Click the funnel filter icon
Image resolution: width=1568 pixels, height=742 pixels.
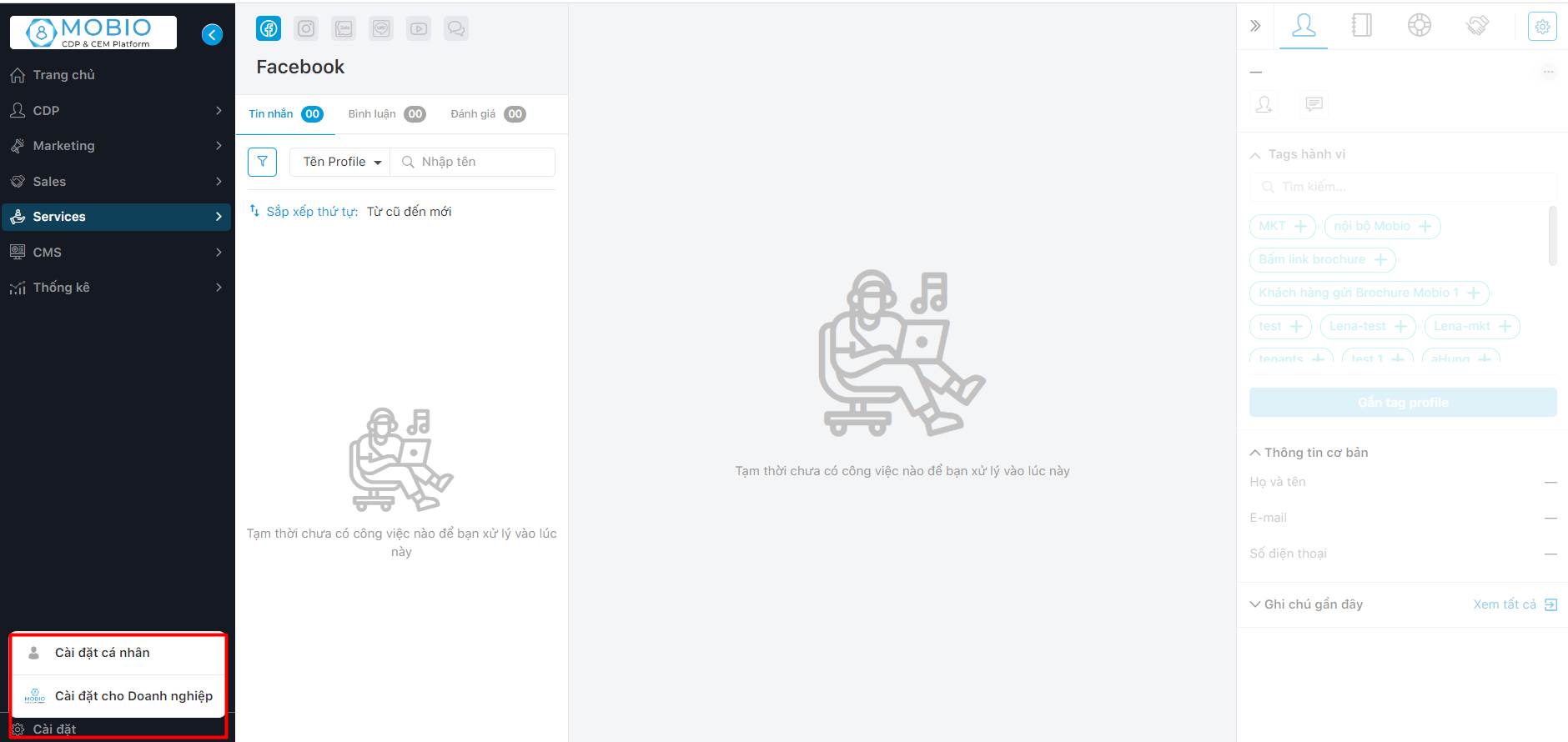[262, 162]
